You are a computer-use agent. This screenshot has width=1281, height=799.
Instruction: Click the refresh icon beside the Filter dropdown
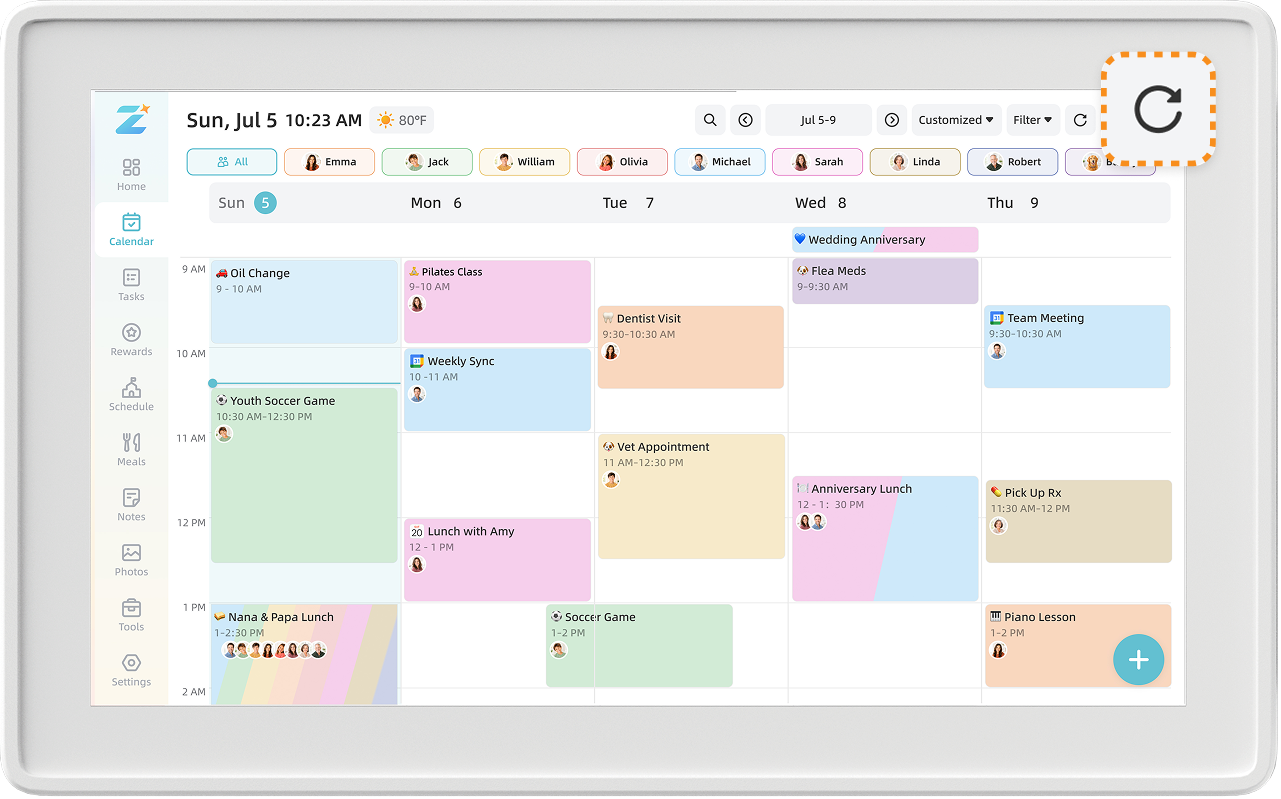click(x=1080, y=120)
